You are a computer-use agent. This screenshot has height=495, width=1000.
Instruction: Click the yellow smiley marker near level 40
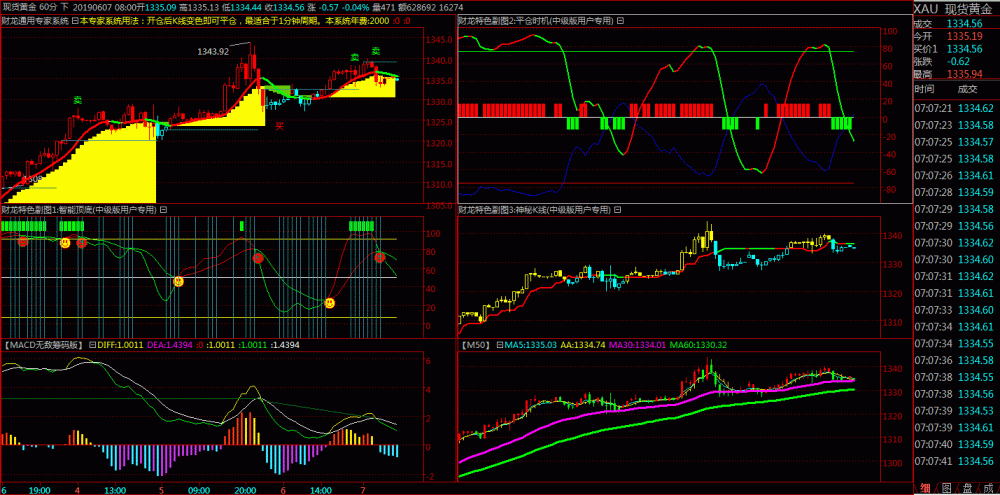click(179, 281)
